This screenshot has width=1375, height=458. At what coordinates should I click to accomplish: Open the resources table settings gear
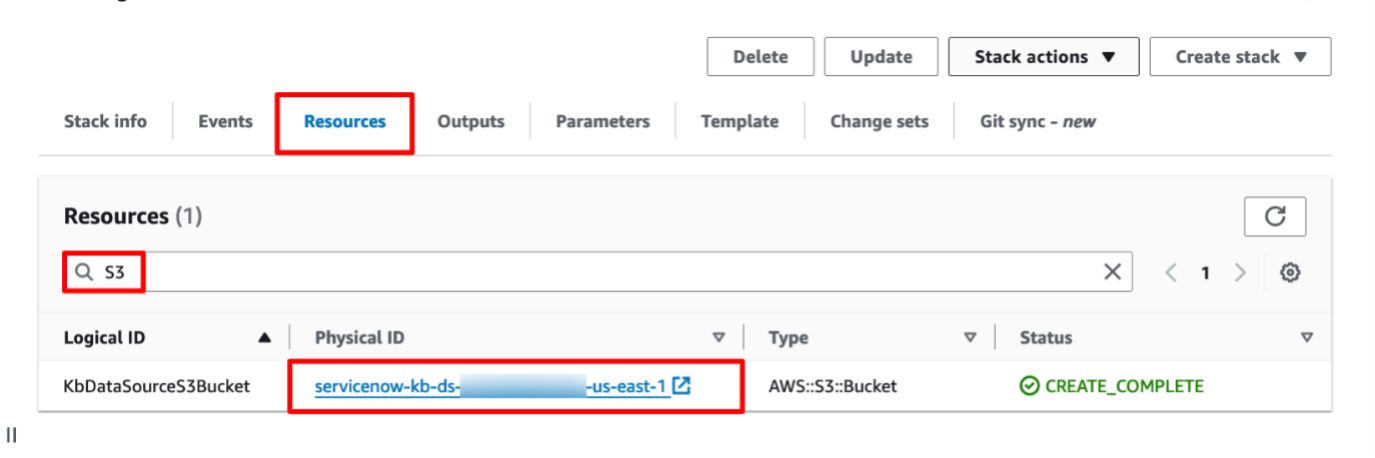pos(1290,272)
